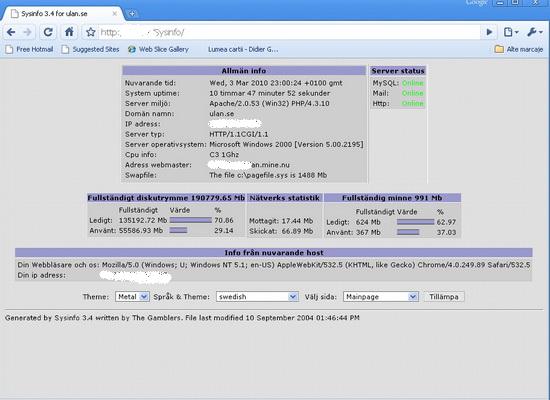Go to the home page icon
The image size is (550, 400).
69,32
